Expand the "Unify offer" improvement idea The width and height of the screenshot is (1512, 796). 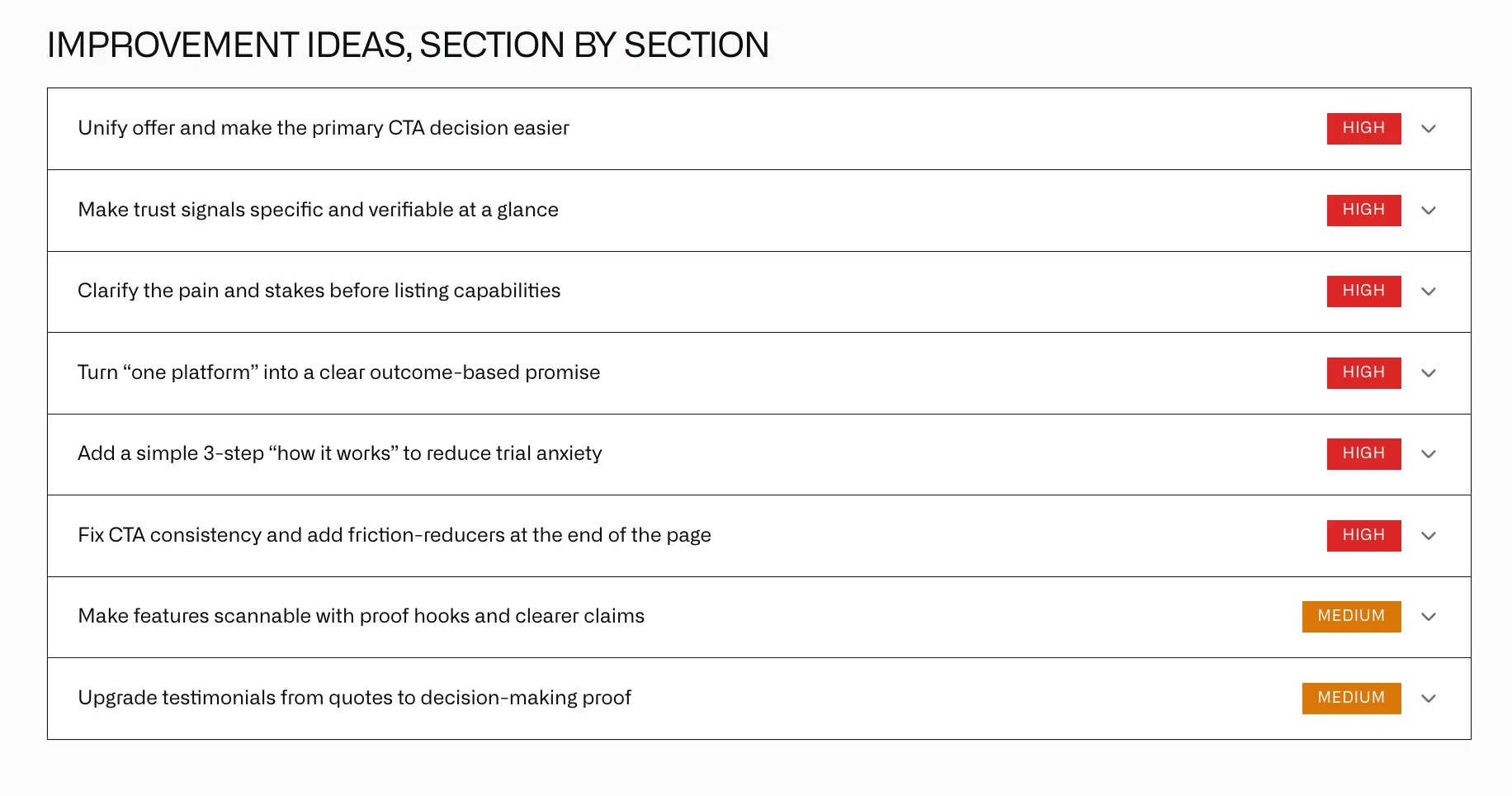tap(1429, 129)
